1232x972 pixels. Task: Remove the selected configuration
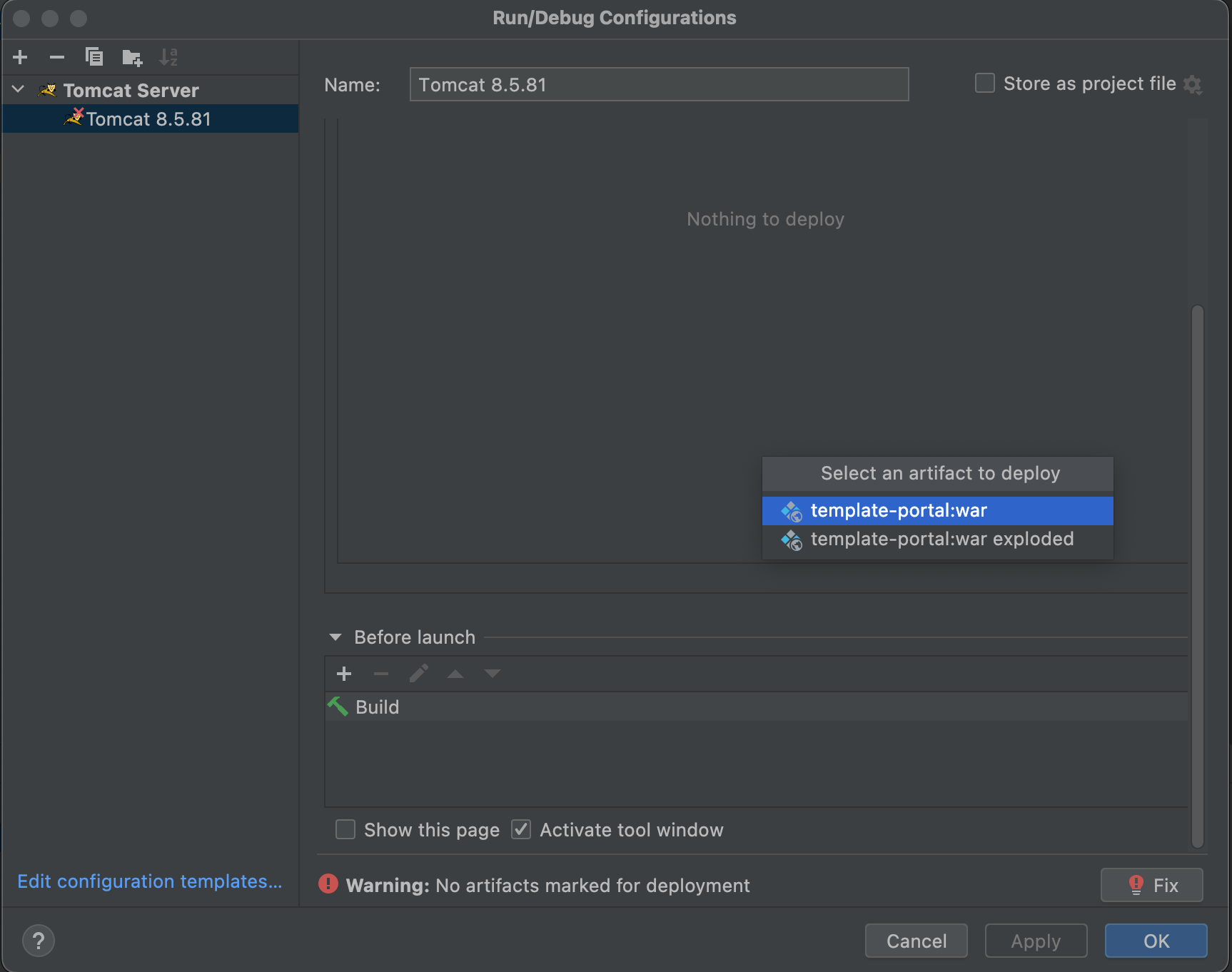(x=57, y=57)
